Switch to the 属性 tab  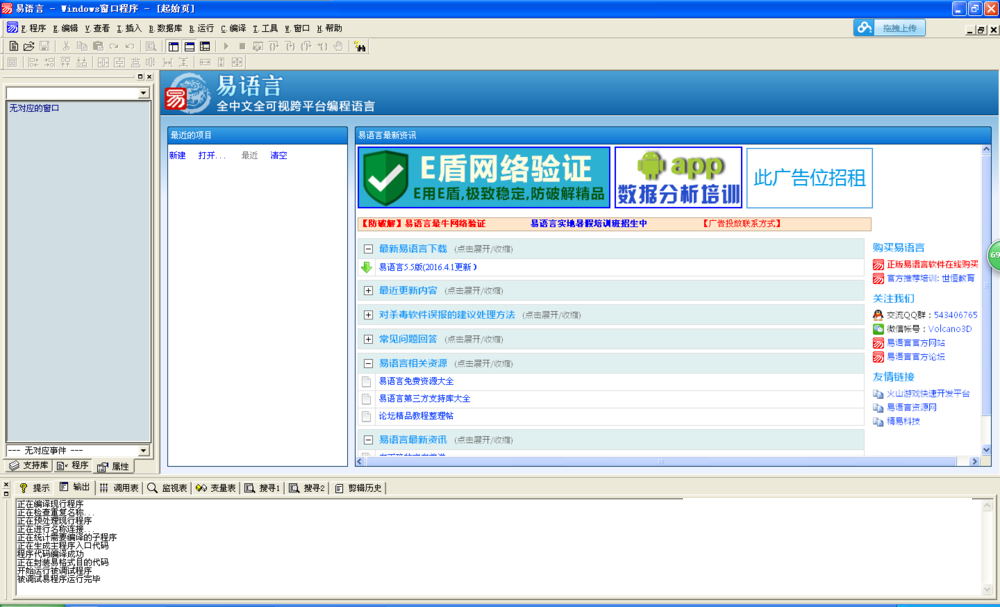point(113,467)
